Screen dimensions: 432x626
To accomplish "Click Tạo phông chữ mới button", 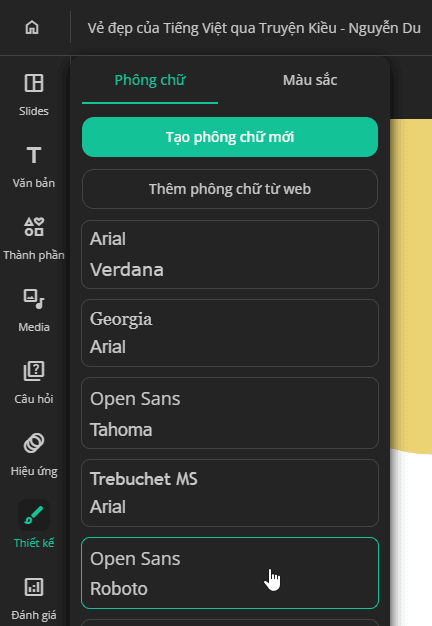I will [x=230, y=137].
